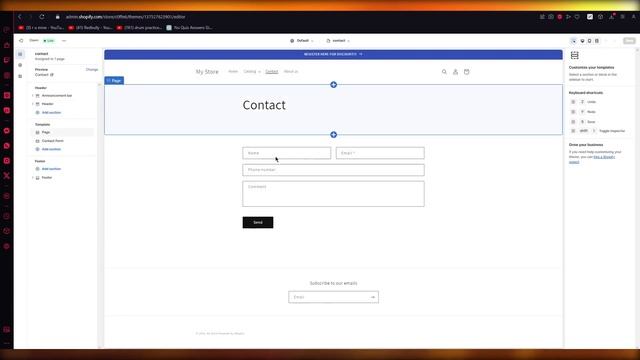
Task: Toggle the inspector selection tool icon
Action: (x=573, y=41)
